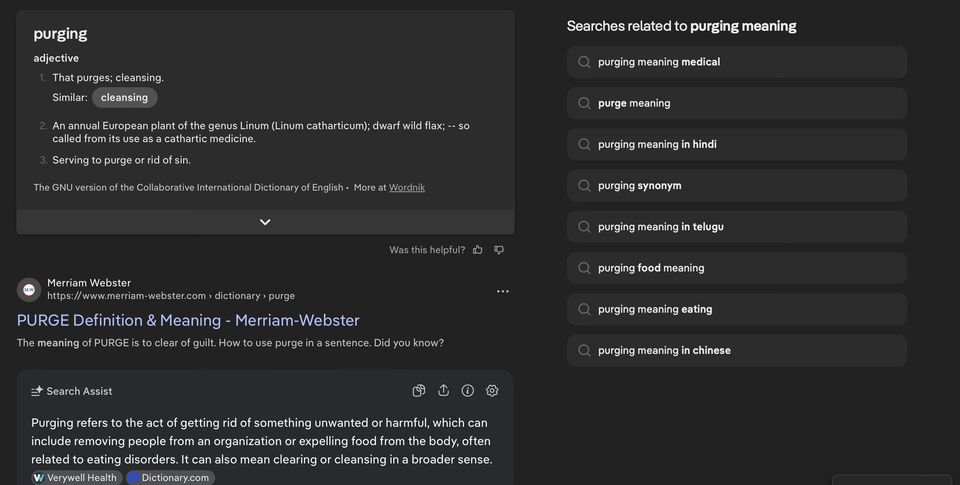
Task: Click the Merriam-Webster URL breadcrumb
Action: pyautogui.click(x=171, y=296)
